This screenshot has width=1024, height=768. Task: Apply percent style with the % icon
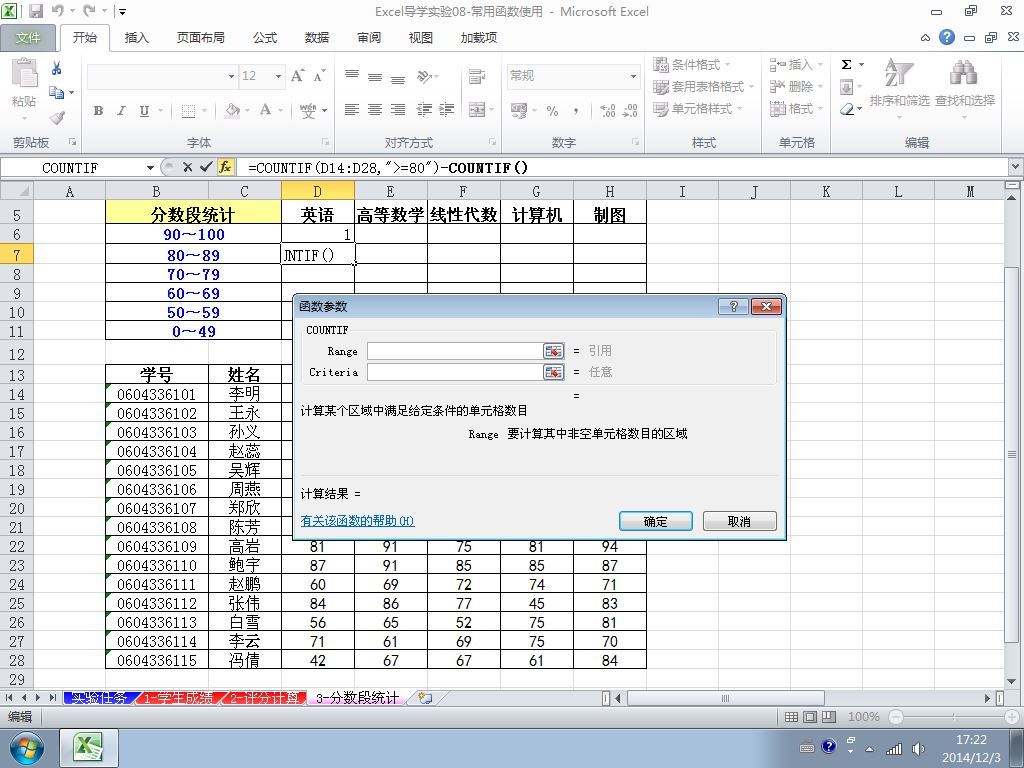point(552,111)
